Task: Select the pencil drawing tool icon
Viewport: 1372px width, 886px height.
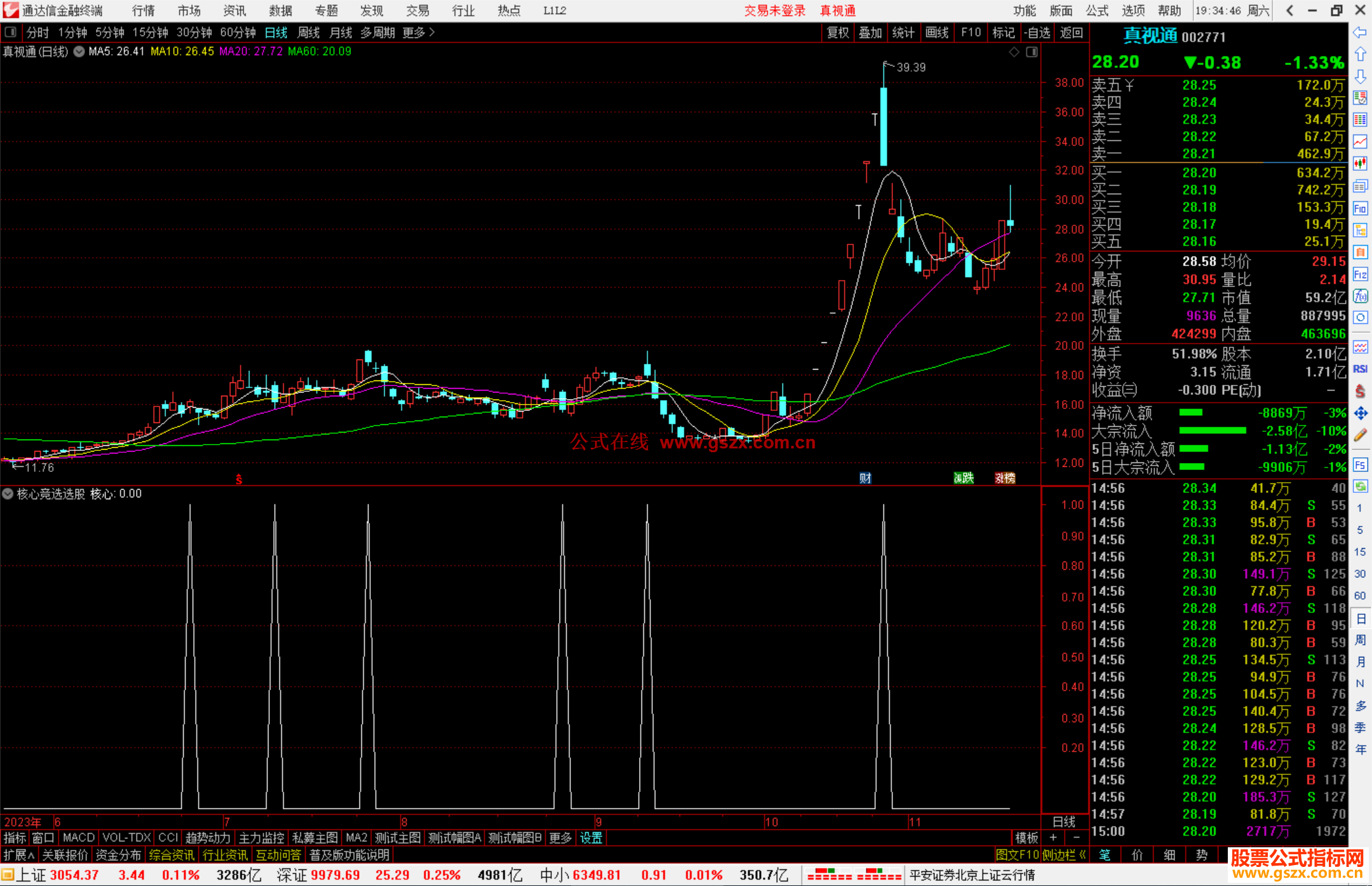Action: pyautogui.click(x=1359, y=435)
